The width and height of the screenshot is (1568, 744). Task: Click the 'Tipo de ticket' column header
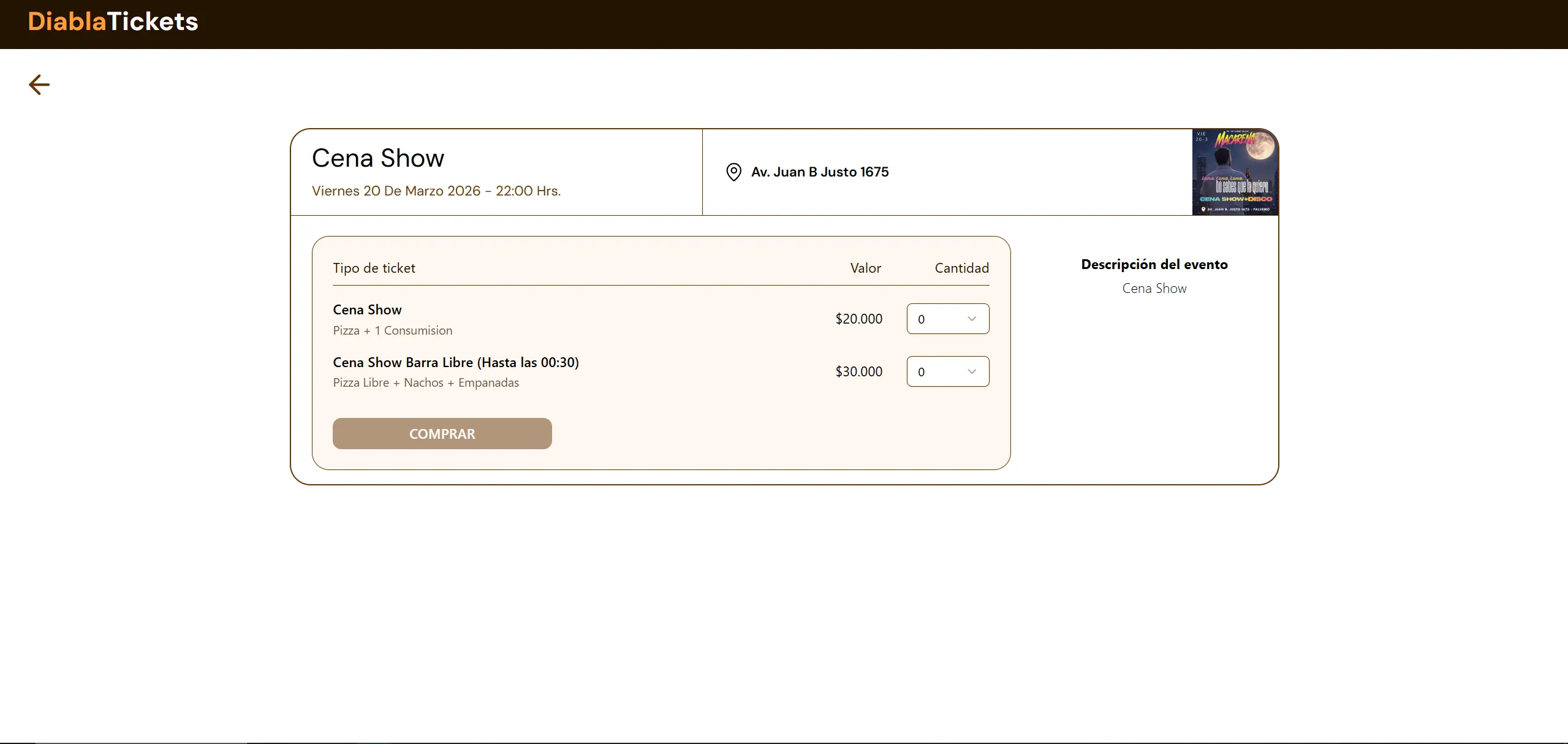click(374, 268)
